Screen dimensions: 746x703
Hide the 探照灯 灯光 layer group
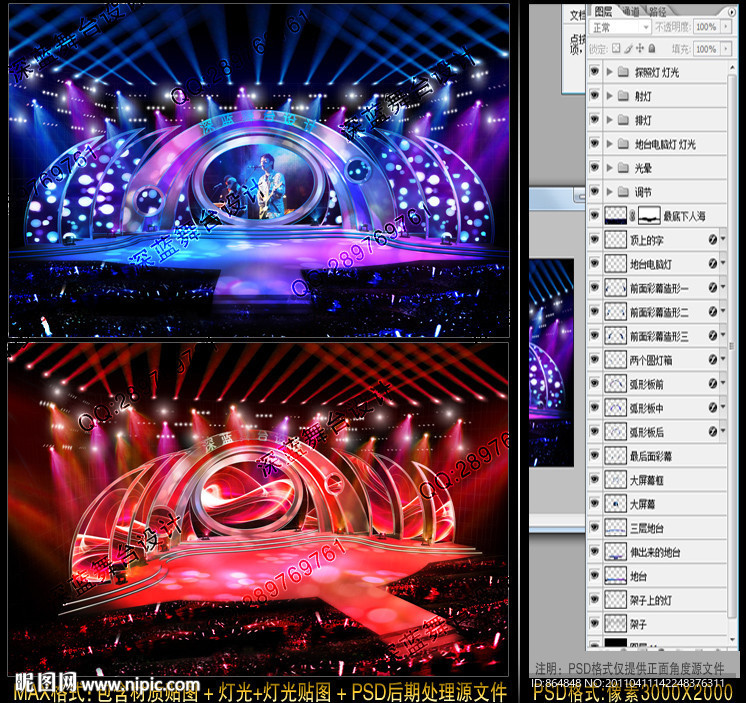[x=595, y=72]
